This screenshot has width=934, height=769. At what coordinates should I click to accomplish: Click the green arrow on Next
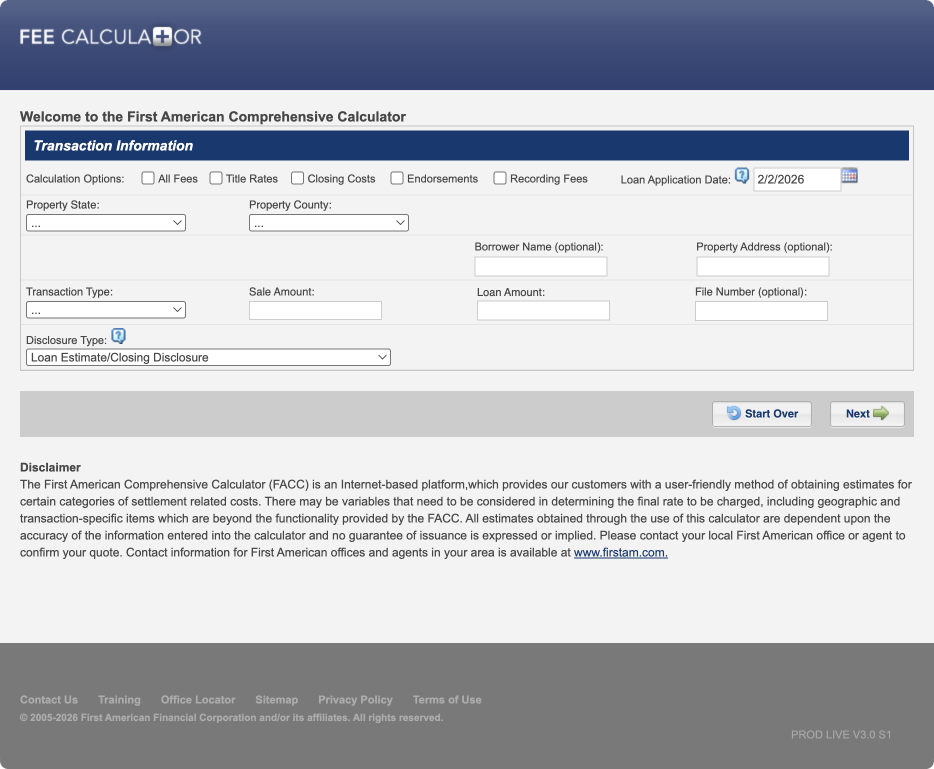point(884,413)
